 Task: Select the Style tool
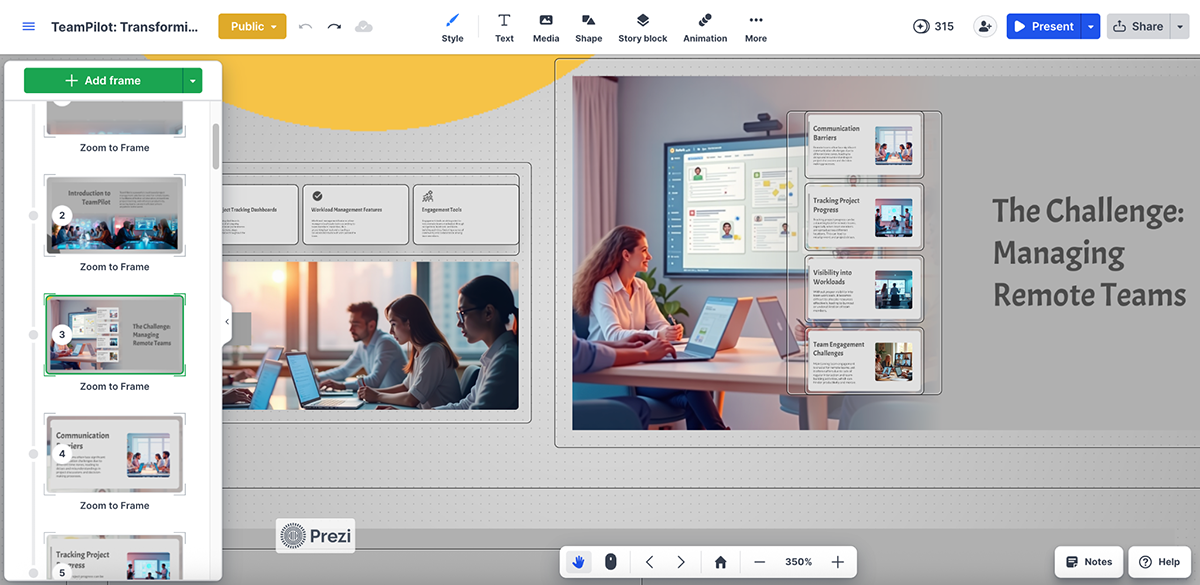(x=452, y=27)
